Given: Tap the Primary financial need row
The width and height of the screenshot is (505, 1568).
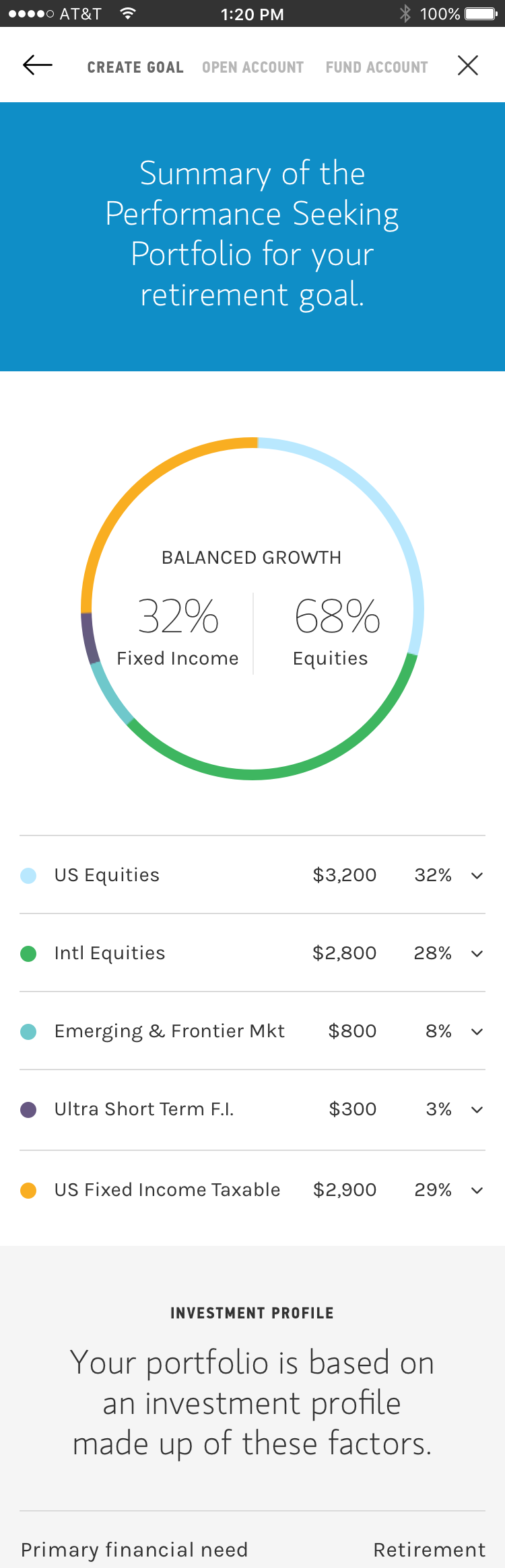Looking at the screenshot, I should [x=252, y=1549].
